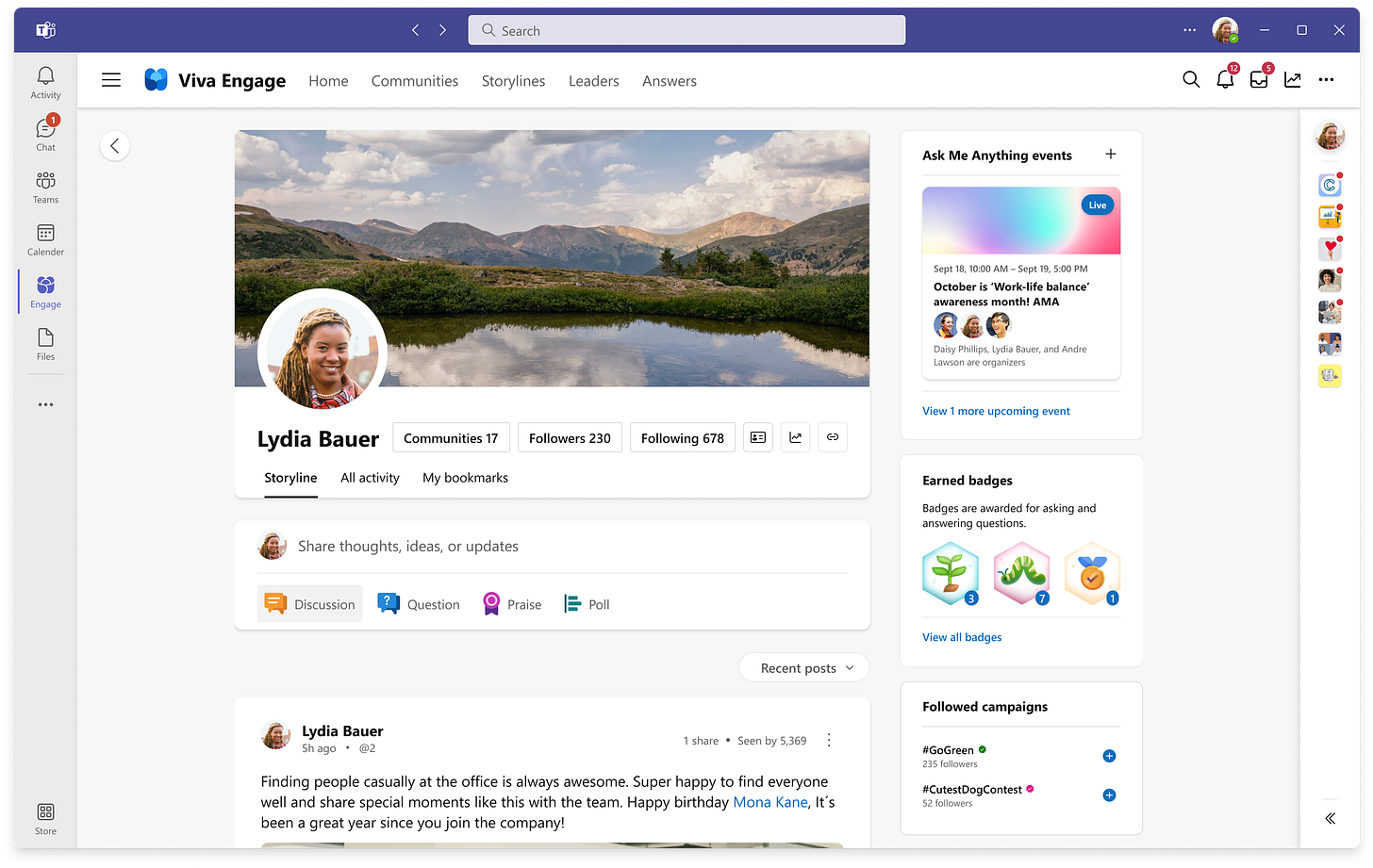Viewport: 1373px width, 868px height.
Task: Open search with the magnifier icon
Action: 1191,80
